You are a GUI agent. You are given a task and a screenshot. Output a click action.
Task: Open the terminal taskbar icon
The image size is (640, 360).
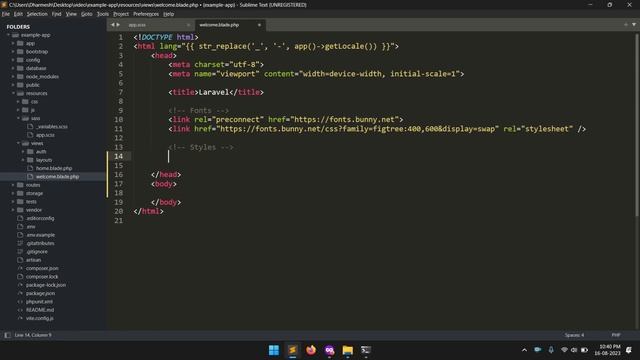[366, 350]
